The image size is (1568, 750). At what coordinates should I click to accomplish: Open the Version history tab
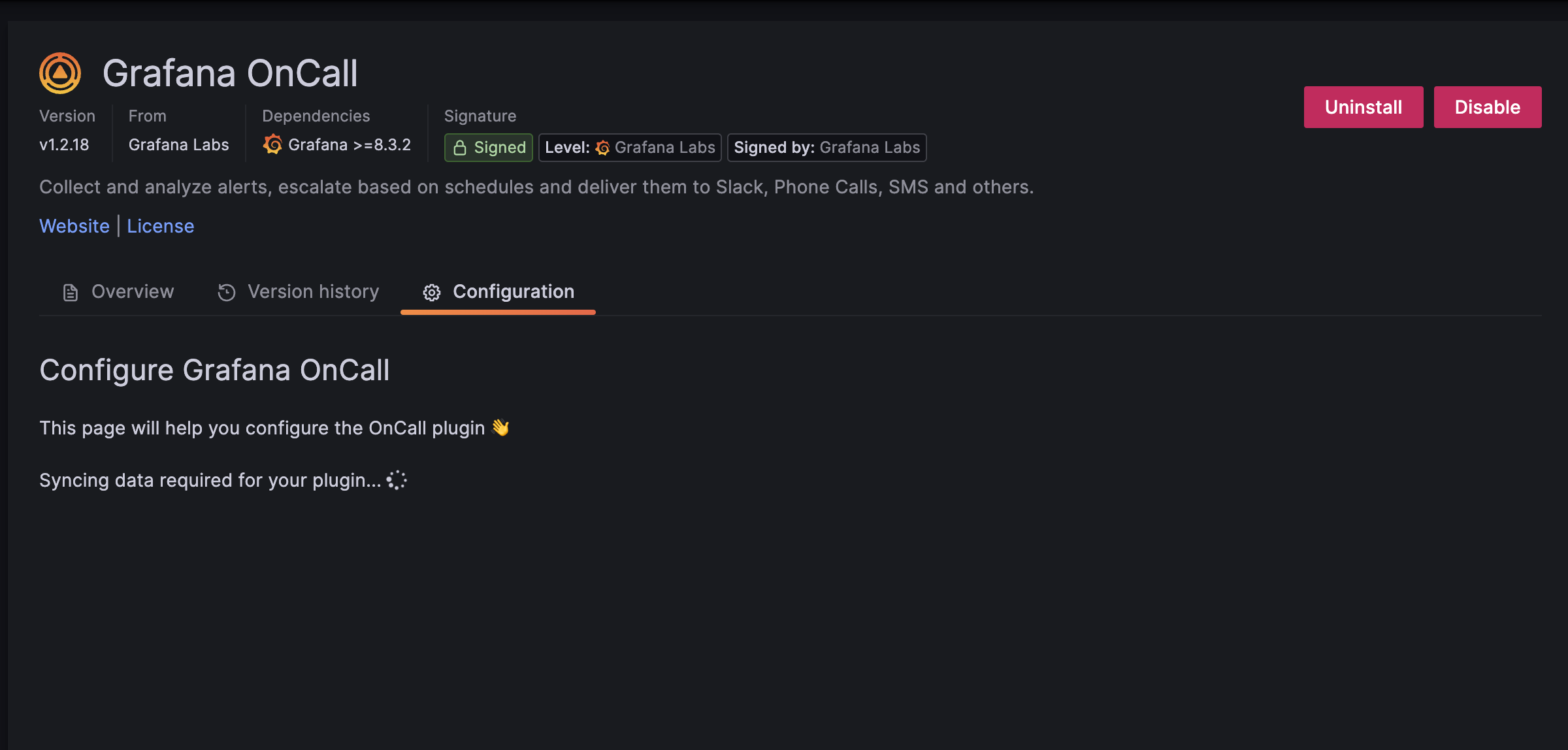(313, 291)
